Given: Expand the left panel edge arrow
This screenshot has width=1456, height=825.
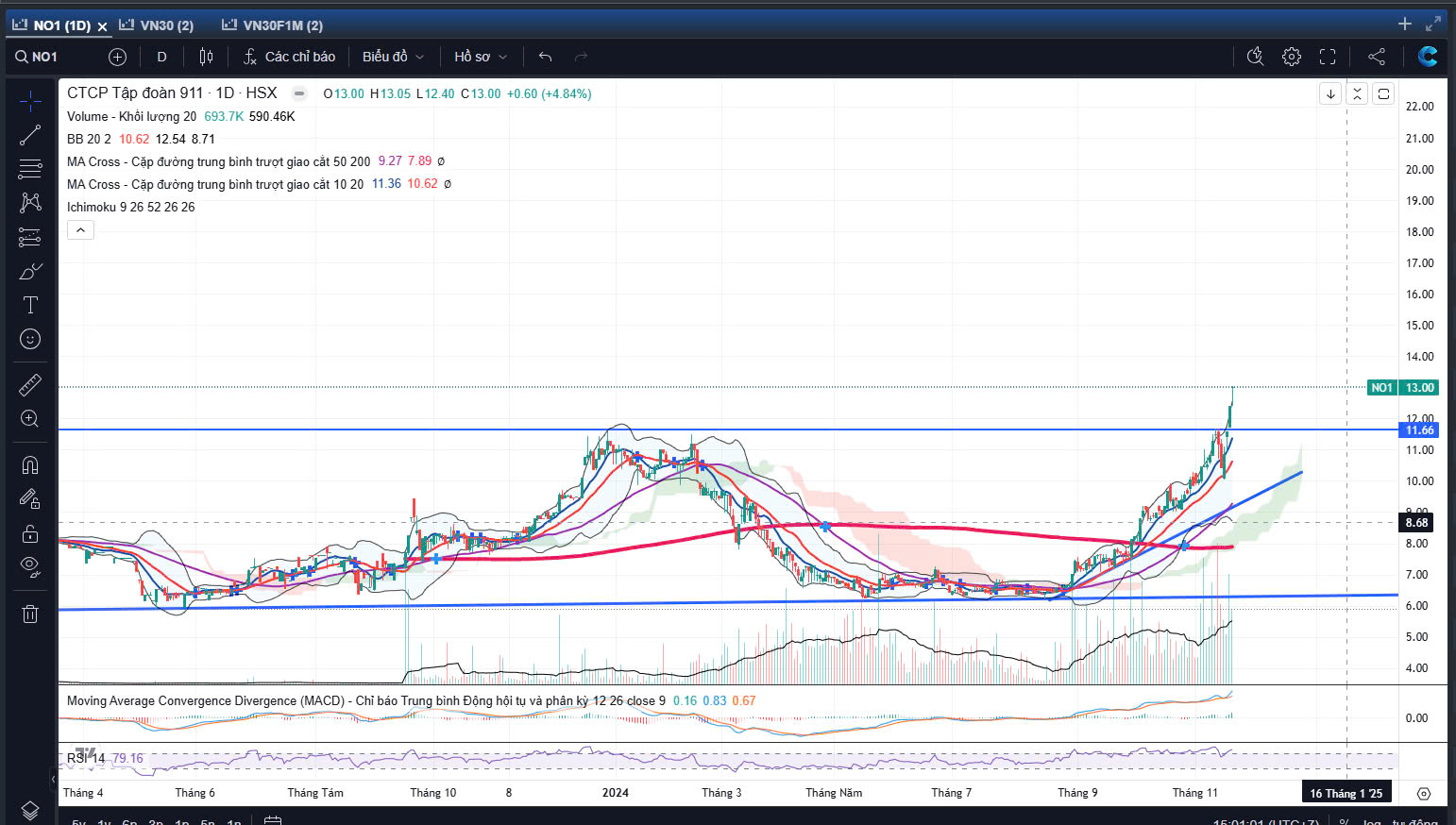Looking at the screenshot, I should pyautogui.click(x=53, y=779).
